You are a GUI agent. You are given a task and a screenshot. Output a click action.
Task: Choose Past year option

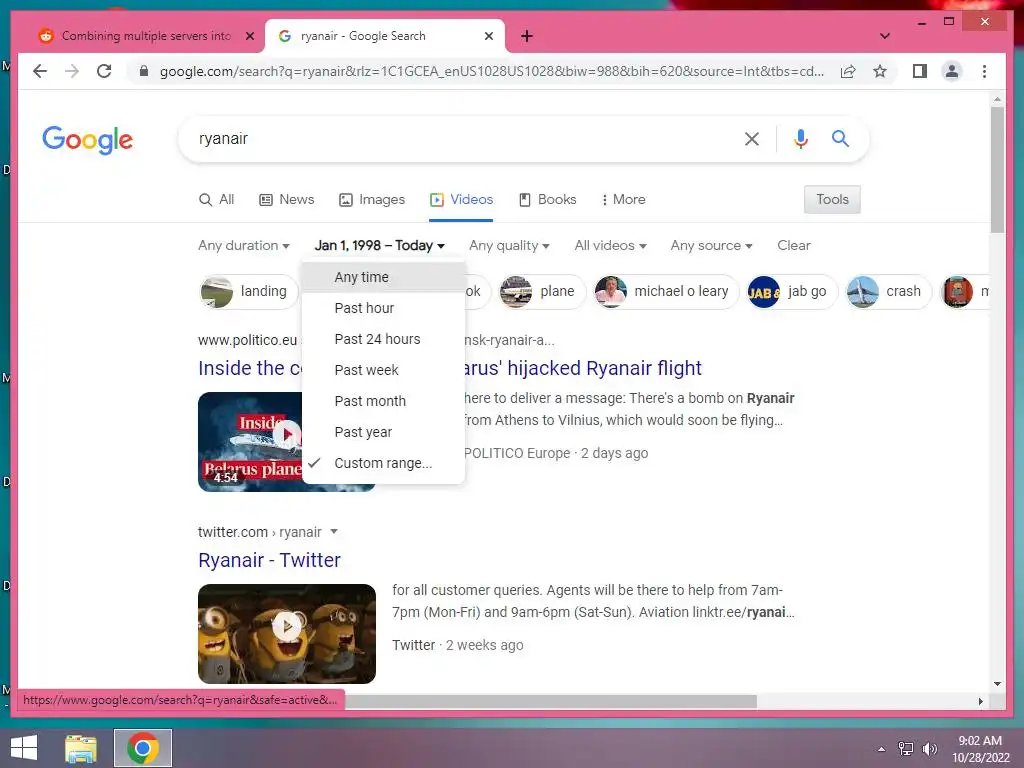(x=383, y=432)
